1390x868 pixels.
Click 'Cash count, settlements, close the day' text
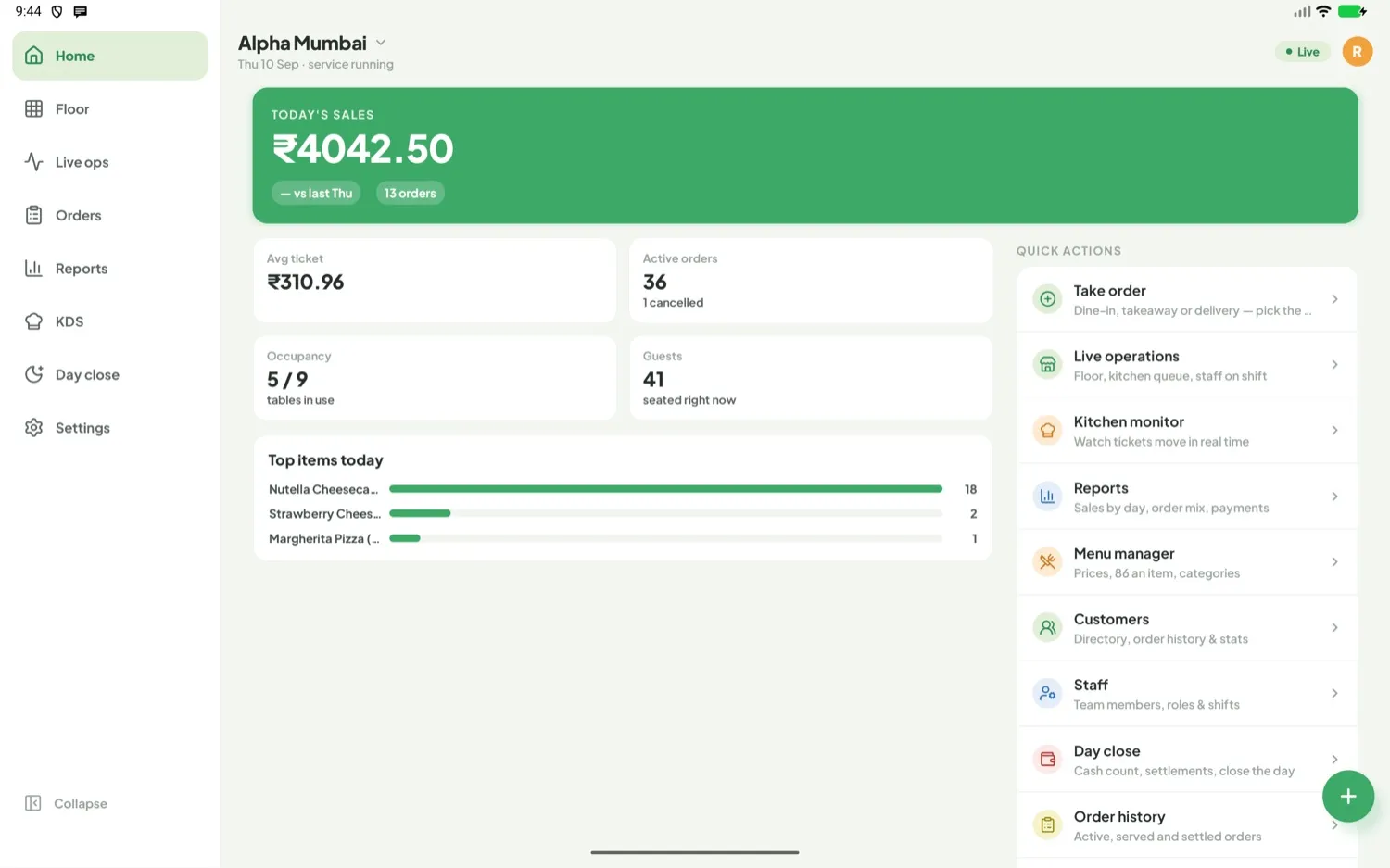[x=1184, y=771]
